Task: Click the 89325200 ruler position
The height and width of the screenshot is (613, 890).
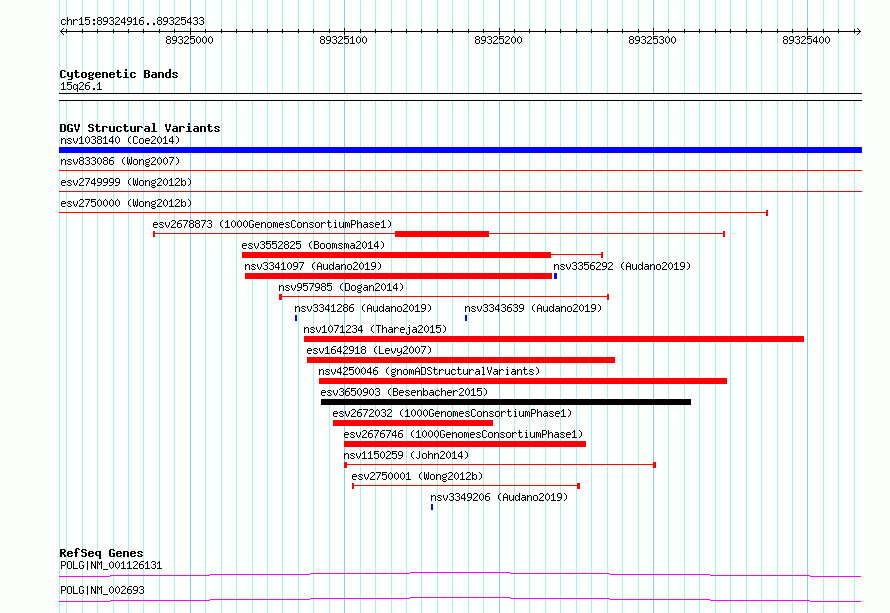Action: (498, 40)
